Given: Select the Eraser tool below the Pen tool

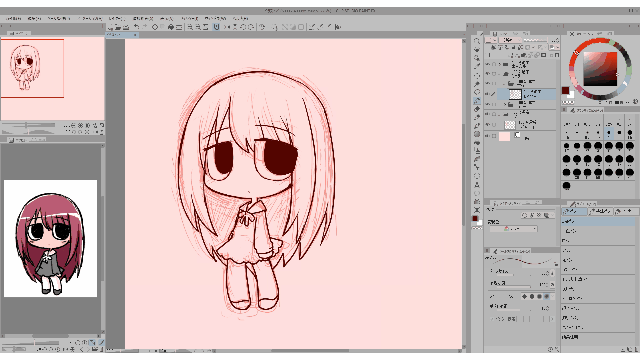Looking at the screenshot, I should (x=477, y=109).
